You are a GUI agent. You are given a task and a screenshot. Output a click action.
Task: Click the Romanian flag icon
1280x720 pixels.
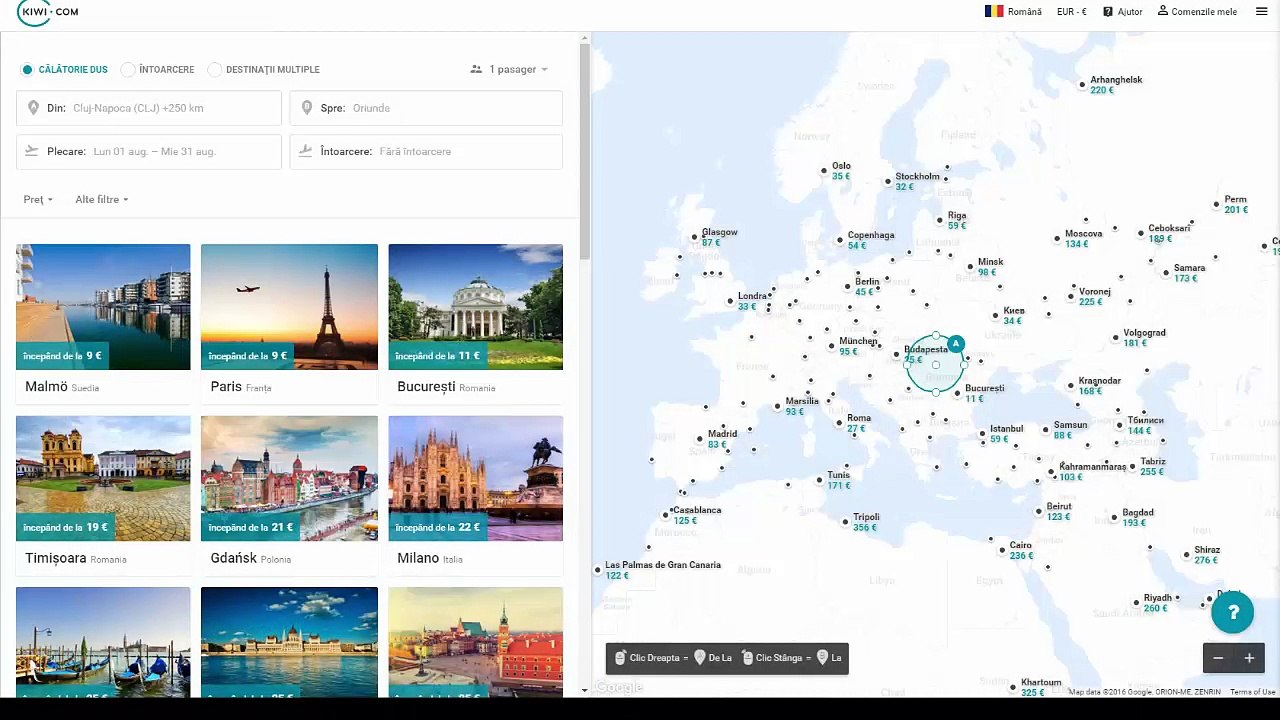pyautogui.click(x=994, y=12)
